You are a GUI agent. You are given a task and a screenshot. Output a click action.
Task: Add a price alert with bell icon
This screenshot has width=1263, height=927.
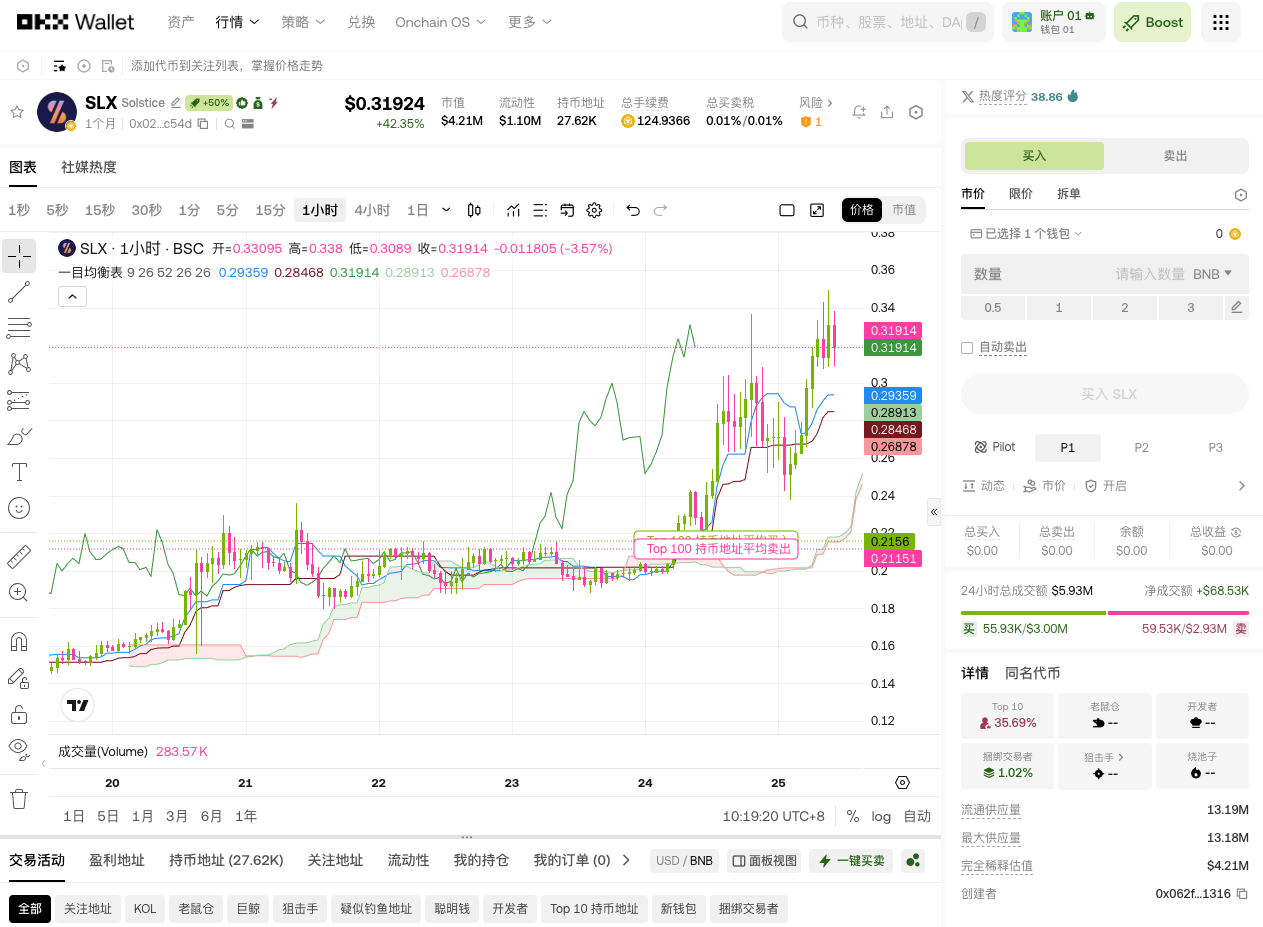[x=859, y=112]
